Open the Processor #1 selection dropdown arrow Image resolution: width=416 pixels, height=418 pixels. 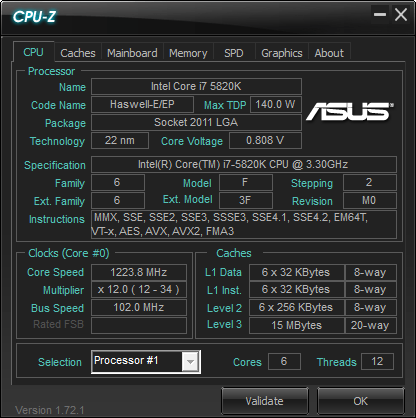pos(190,362)
